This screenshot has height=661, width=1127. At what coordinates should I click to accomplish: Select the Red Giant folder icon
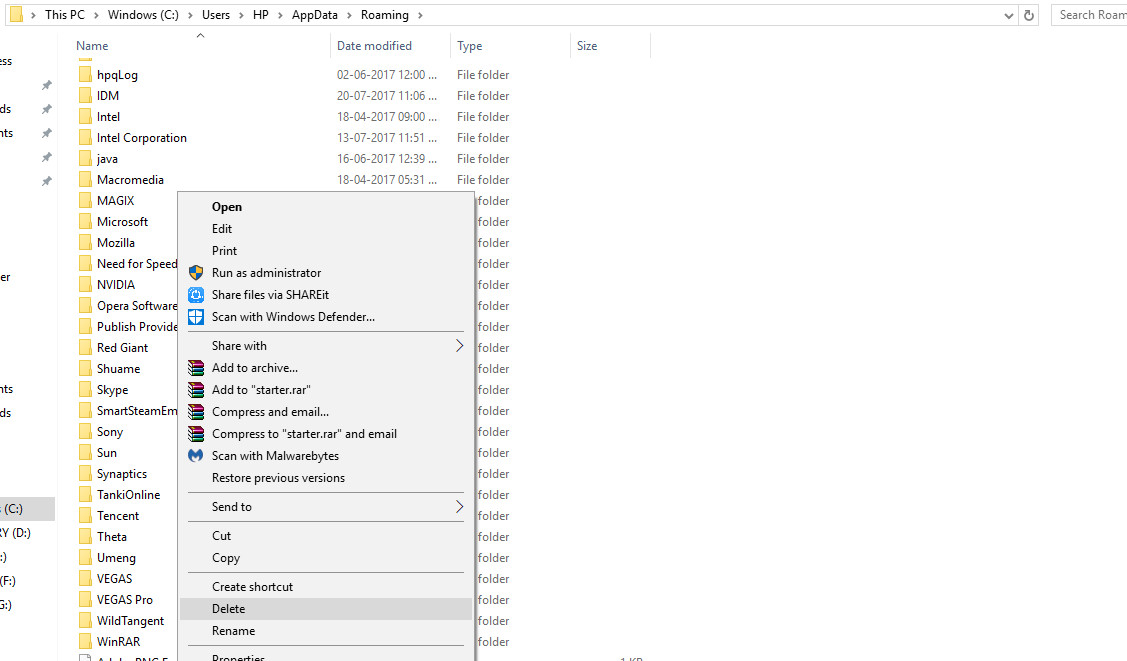[x=85, y=348]
